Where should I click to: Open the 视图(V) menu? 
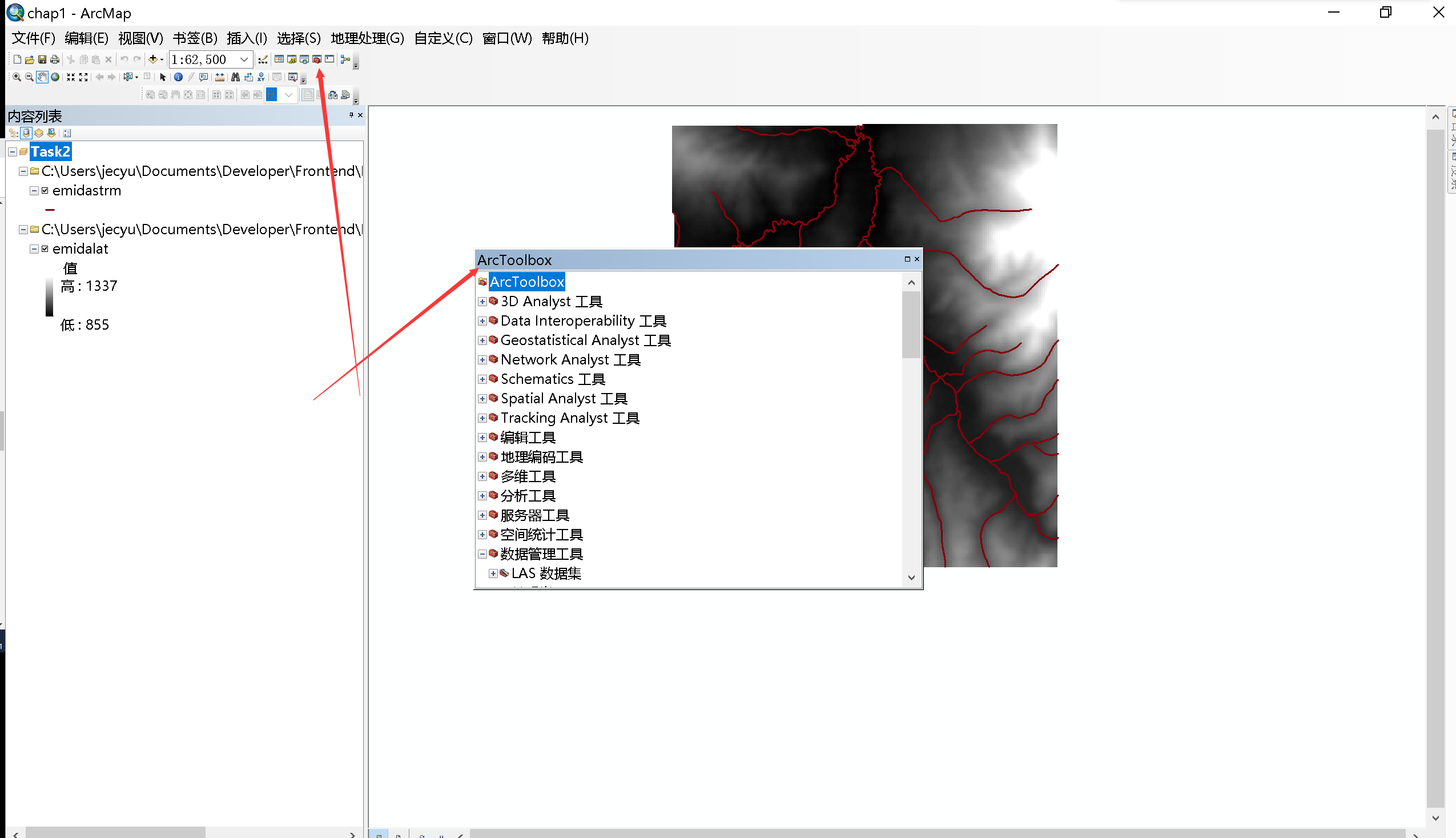coord(141,39)
